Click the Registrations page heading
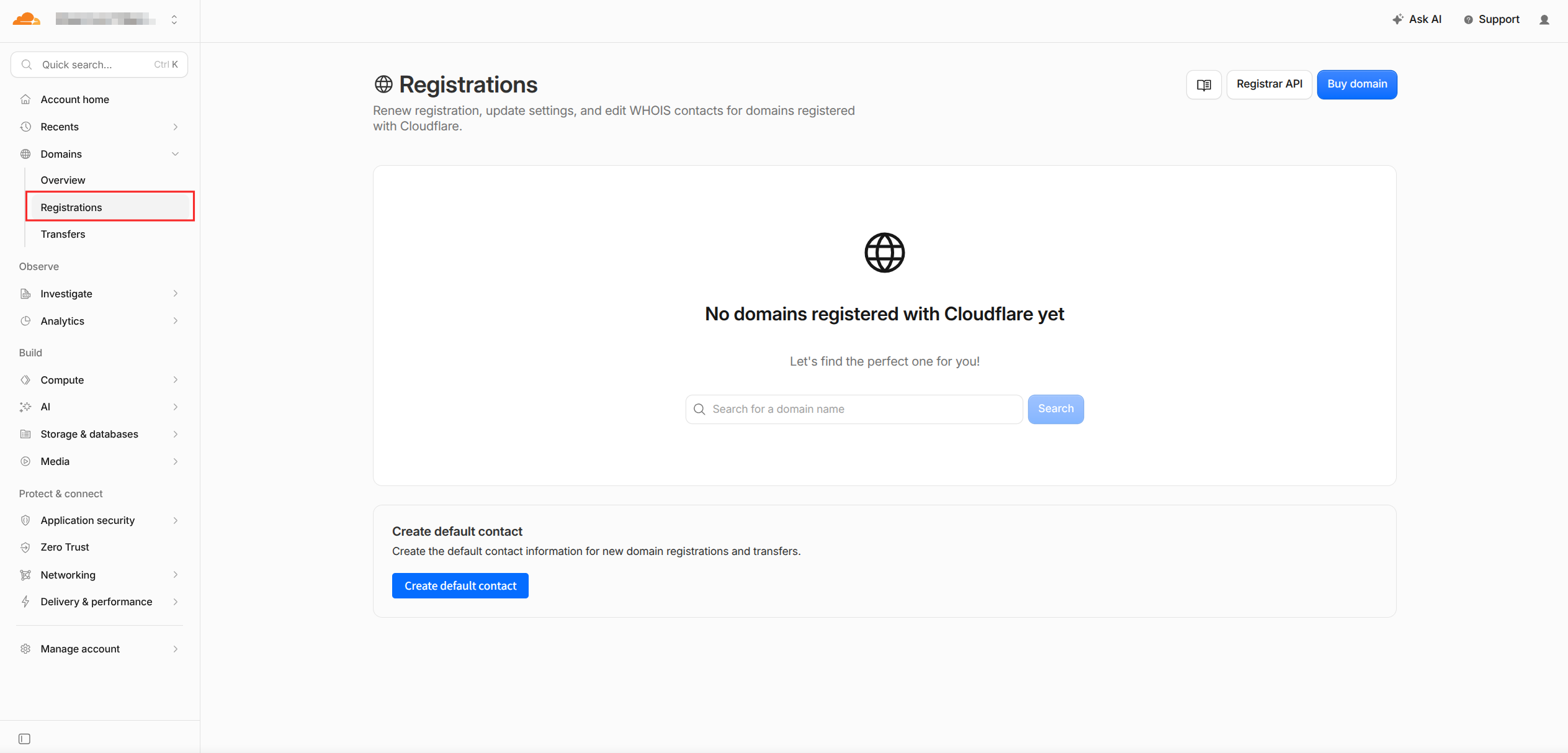This screenshot has height=753, width=1568. click(468, 84)
